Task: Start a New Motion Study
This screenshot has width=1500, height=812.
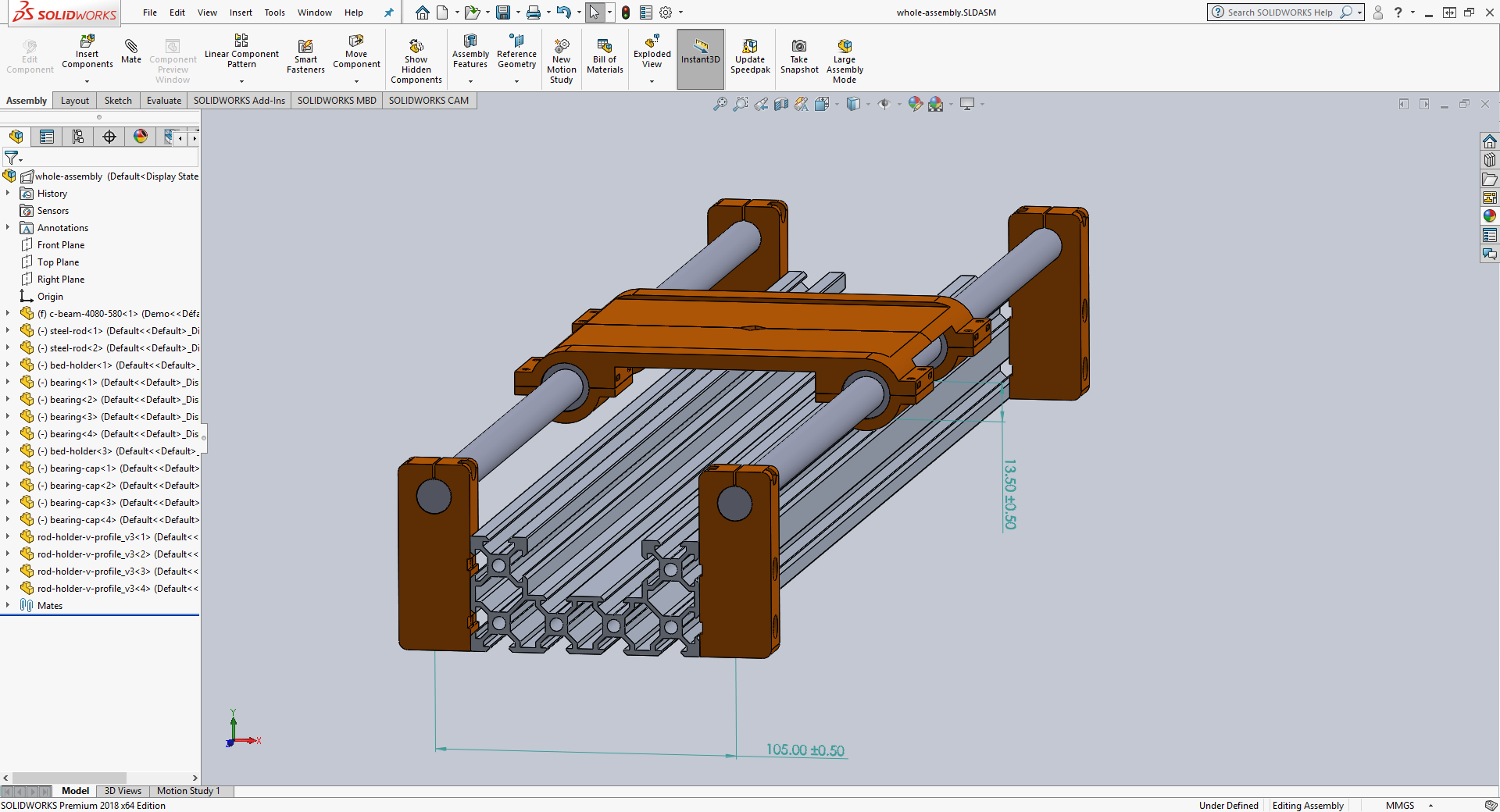Action: (x=562, y=62)
